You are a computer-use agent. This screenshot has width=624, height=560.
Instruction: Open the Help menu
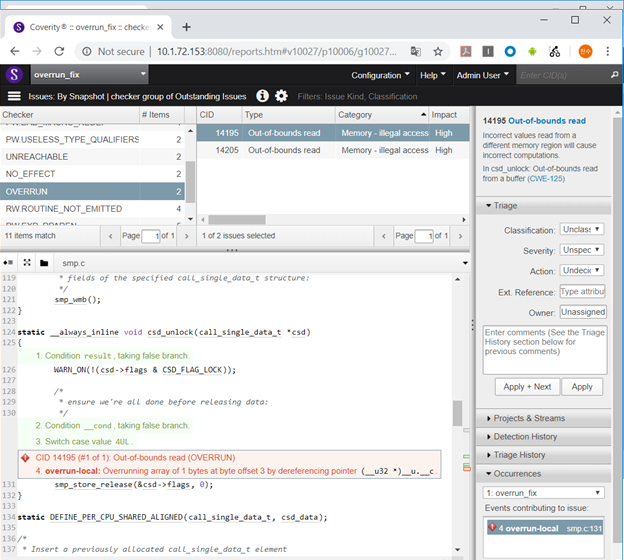(432, 75)
